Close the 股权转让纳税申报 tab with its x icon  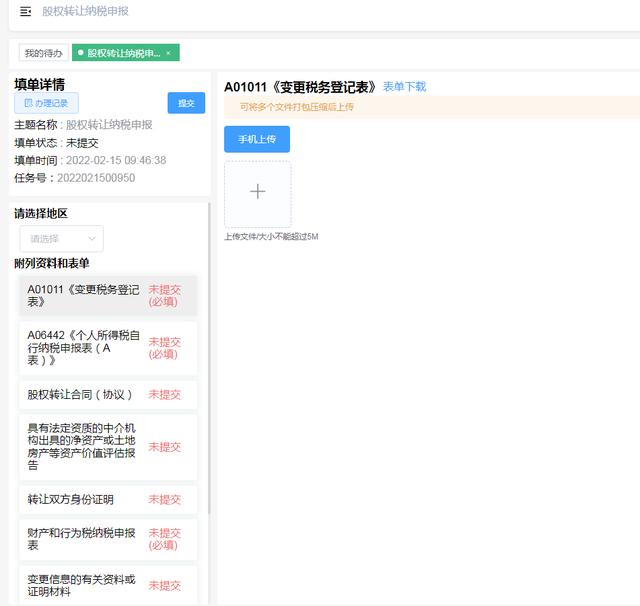168,53
